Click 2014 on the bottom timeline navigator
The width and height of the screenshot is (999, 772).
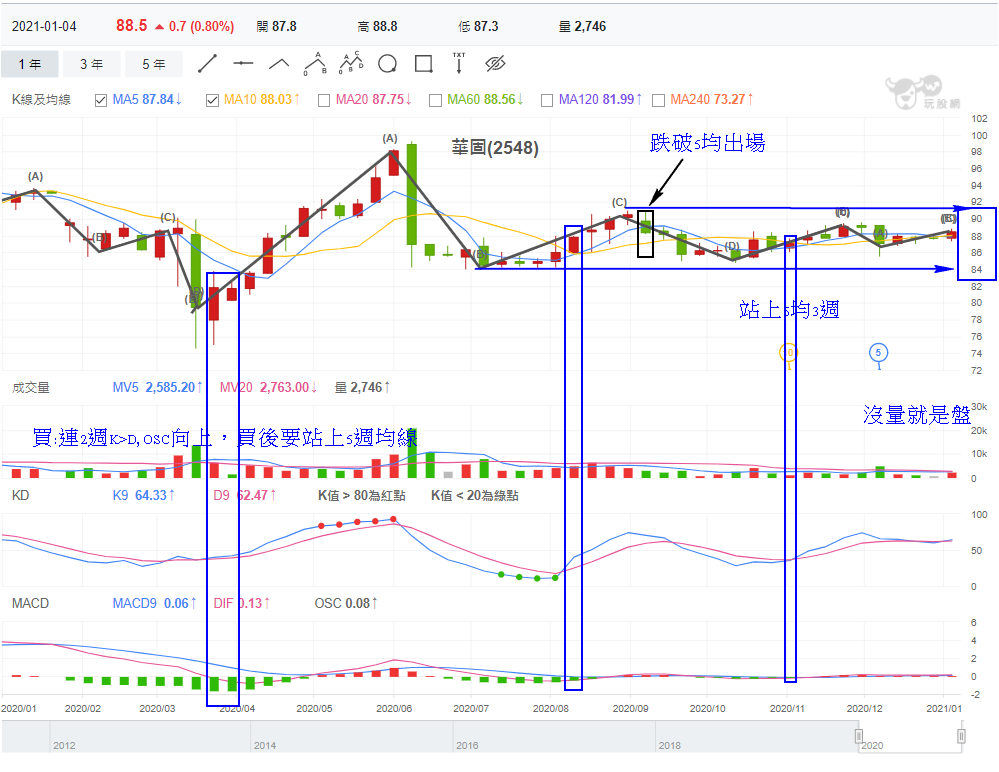pyautogui.click(x=265, y=745)
